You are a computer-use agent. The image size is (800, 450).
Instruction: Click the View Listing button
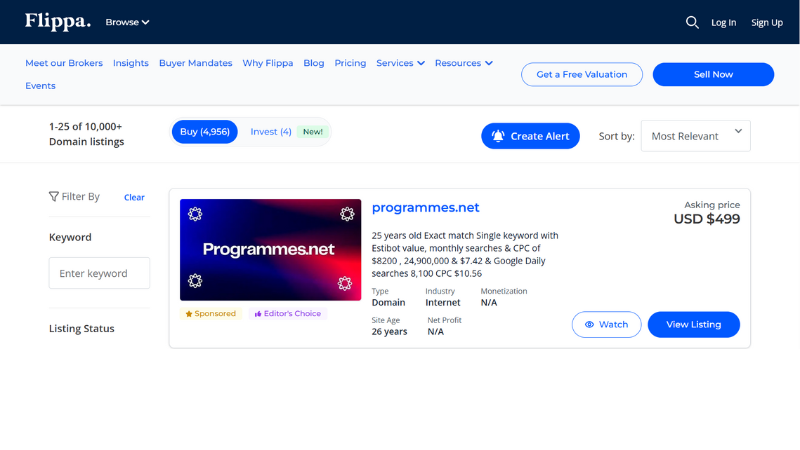click(693, 324)
